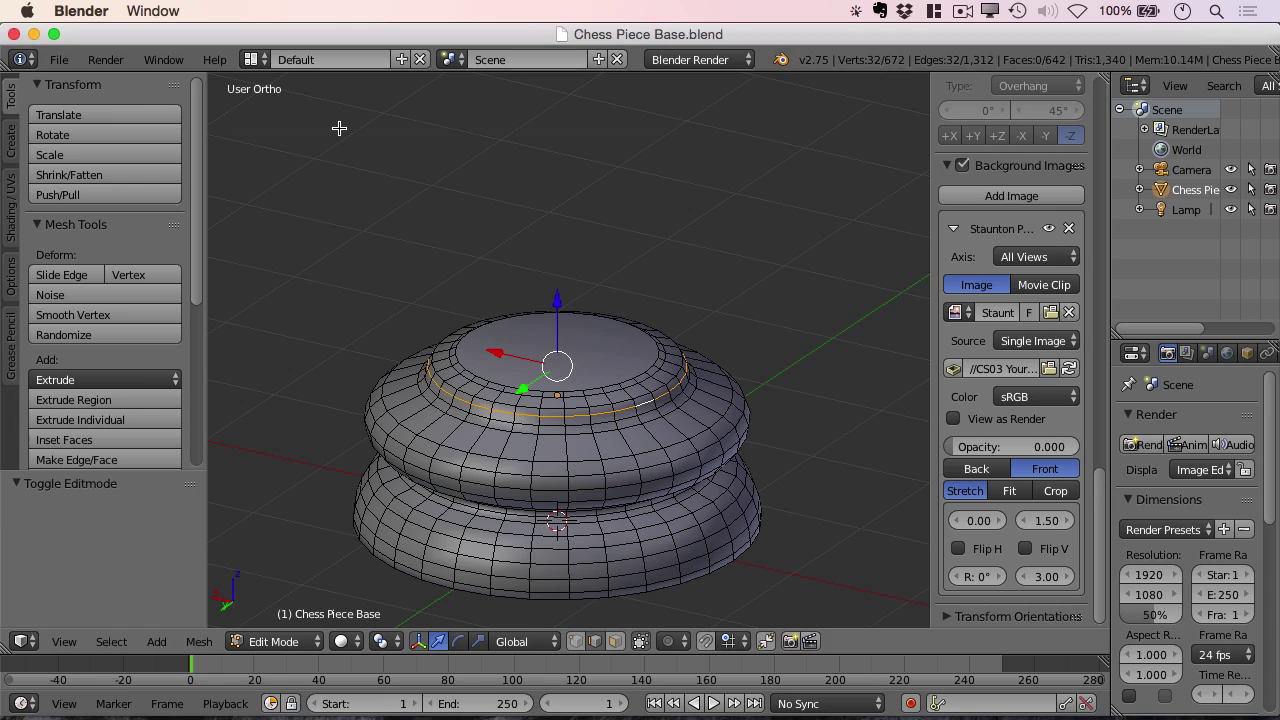Open Select menu in 3D view header
Viewport: 1280px width, 720px height.
111,641
